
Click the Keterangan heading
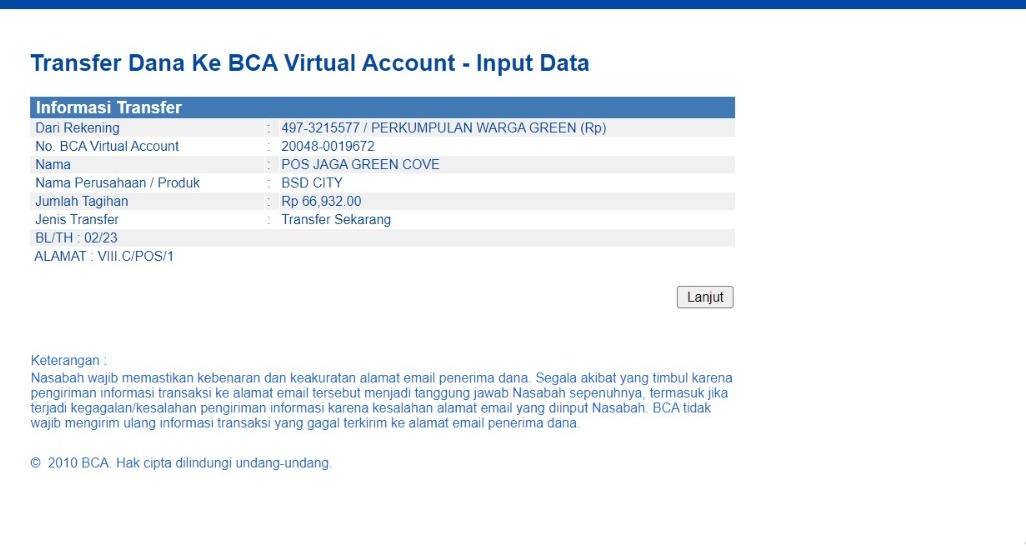coord(68,360)
